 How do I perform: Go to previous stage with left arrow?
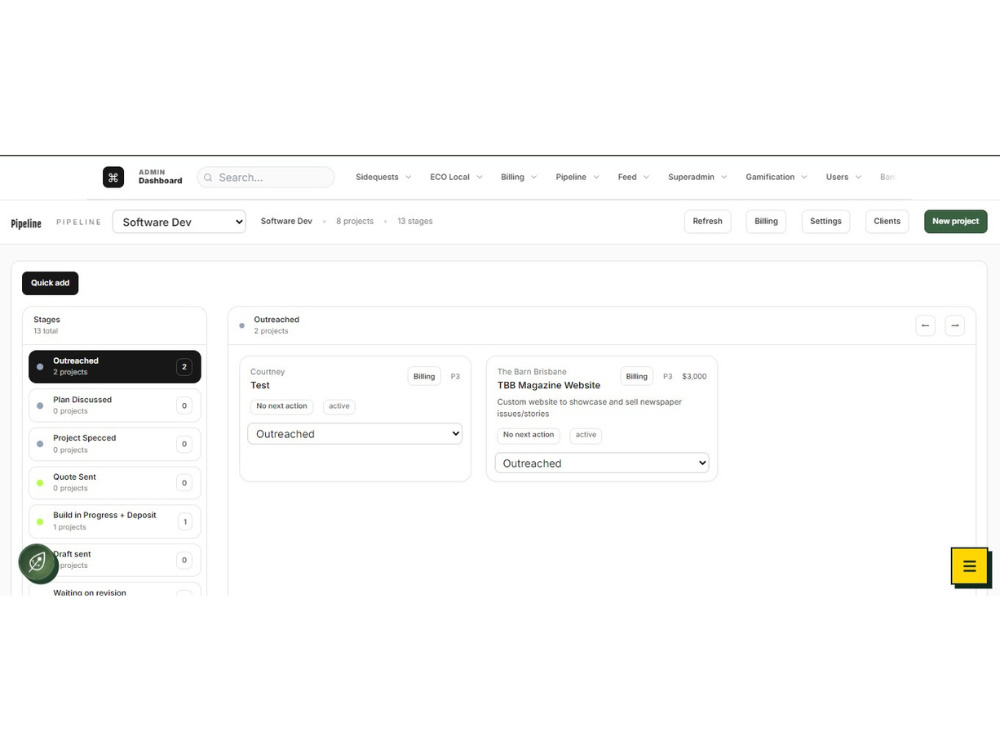(x=925, y=325)
